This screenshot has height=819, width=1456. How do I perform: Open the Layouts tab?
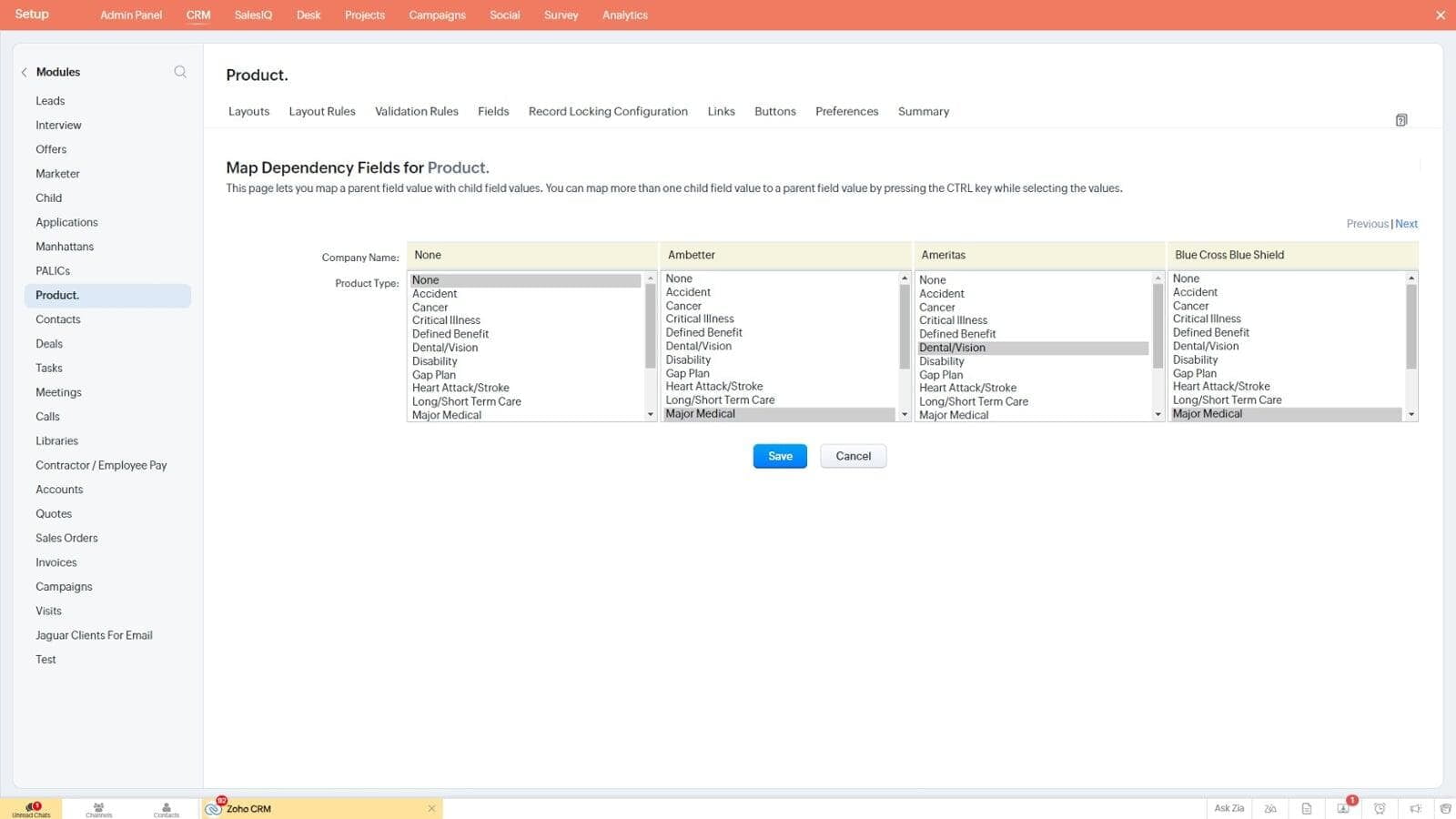(x=248, y=111)
